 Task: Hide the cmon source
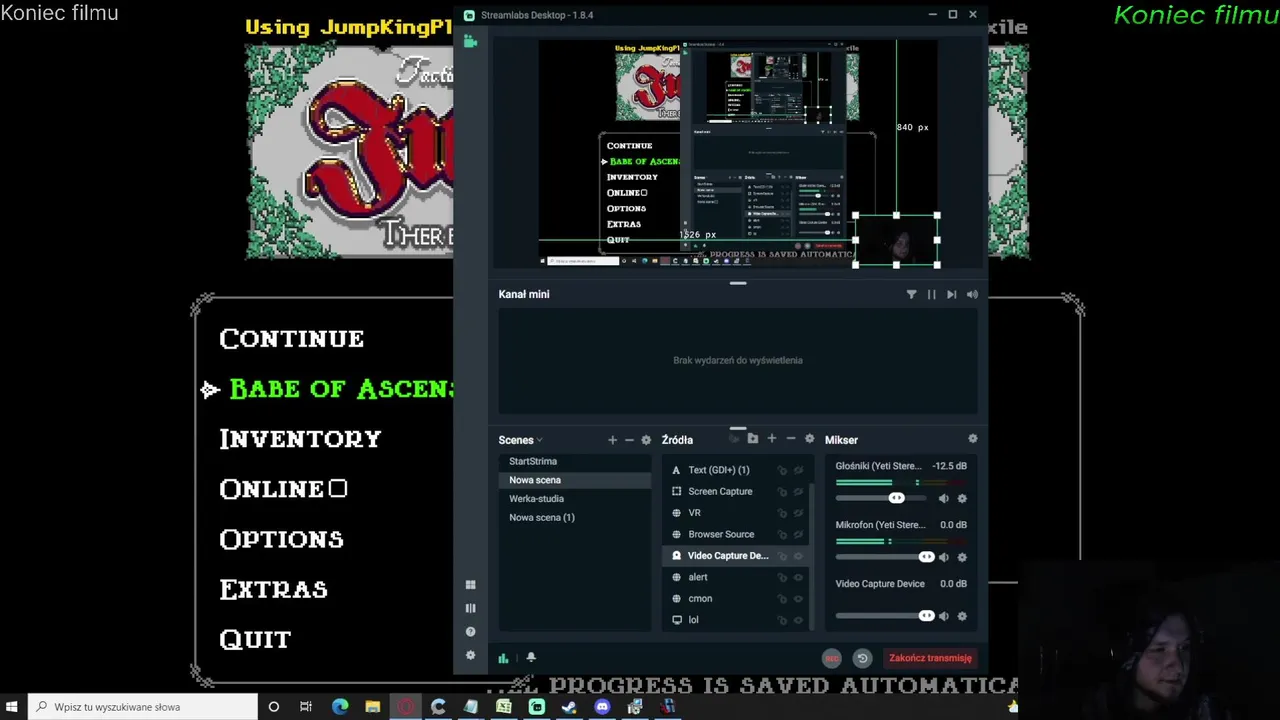tap(798, 599)
